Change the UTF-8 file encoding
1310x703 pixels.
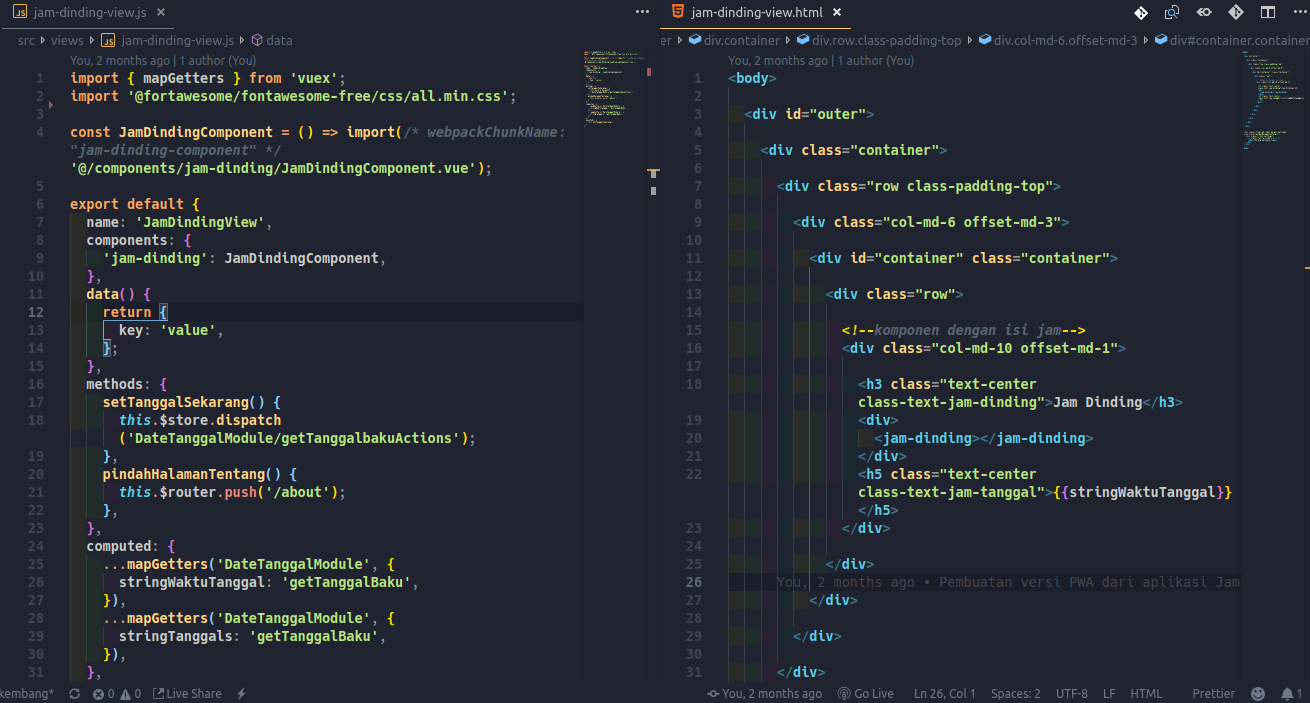pos(1071,693)
